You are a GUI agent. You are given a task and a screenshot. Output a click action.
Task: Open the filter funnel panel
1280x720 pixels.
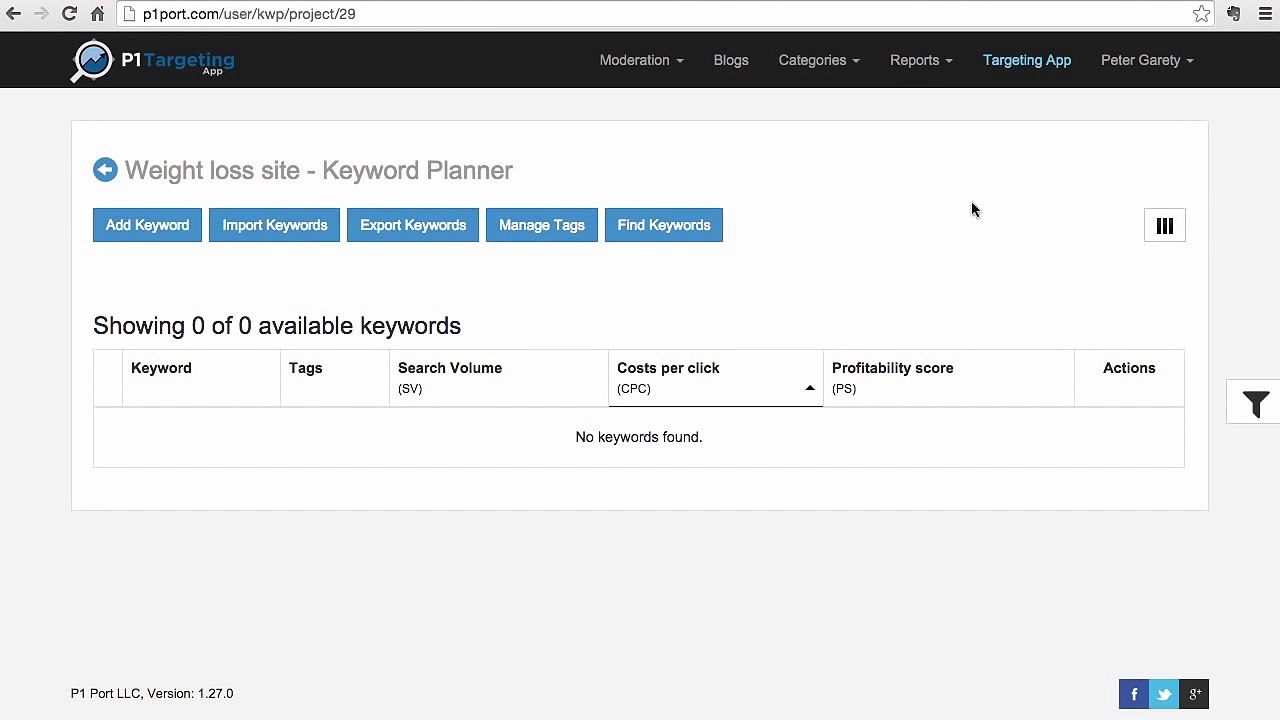1255,403
